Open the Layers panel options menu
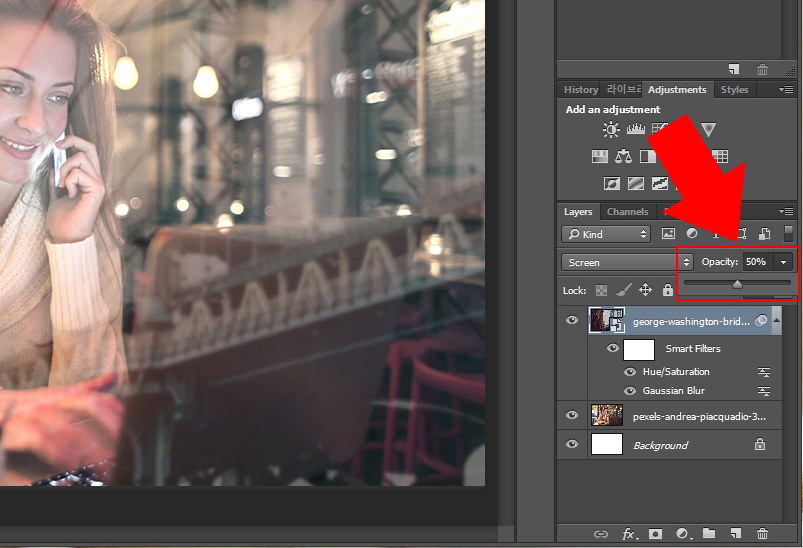 (786, 211)
